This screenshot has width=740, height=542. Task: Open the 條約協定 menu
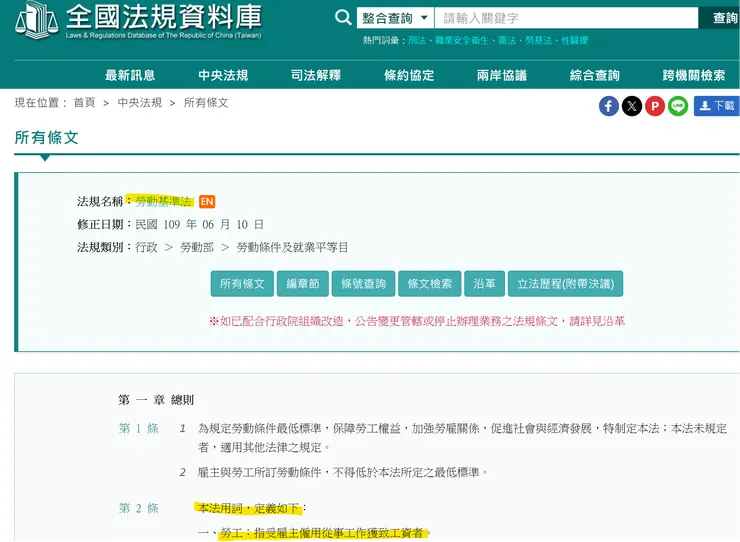pos(409,75)
